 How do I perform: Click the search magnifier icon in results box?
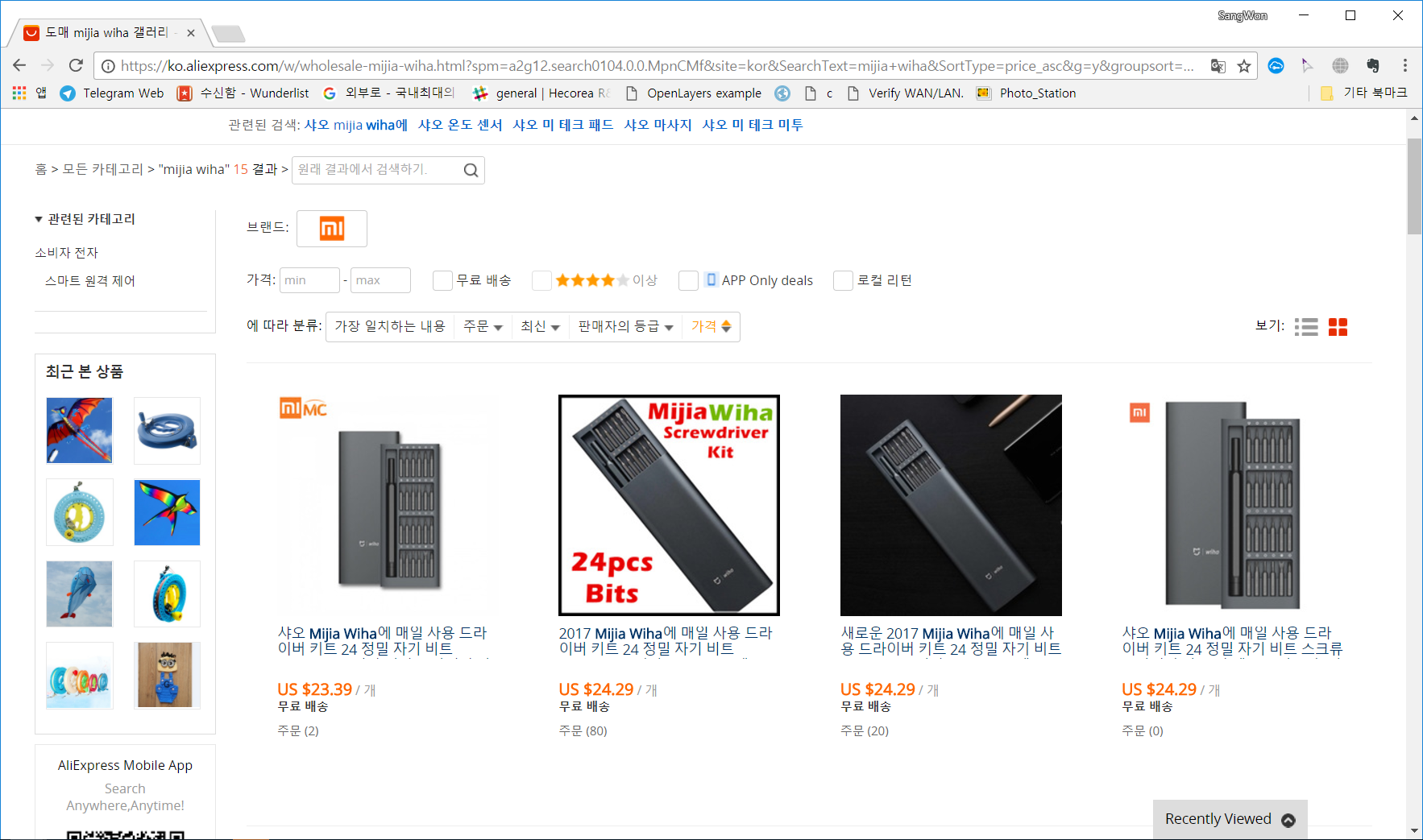pos(471,170)
